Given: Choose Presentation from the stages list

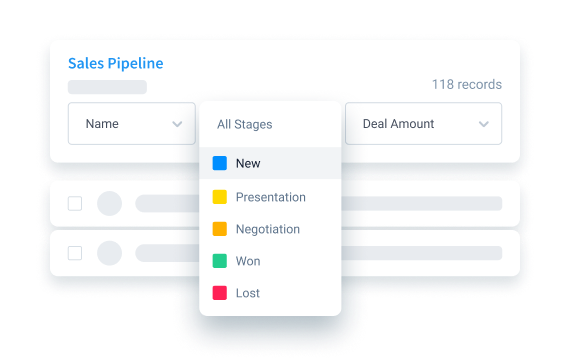Looking at the screenshot, I should [270, 197].
